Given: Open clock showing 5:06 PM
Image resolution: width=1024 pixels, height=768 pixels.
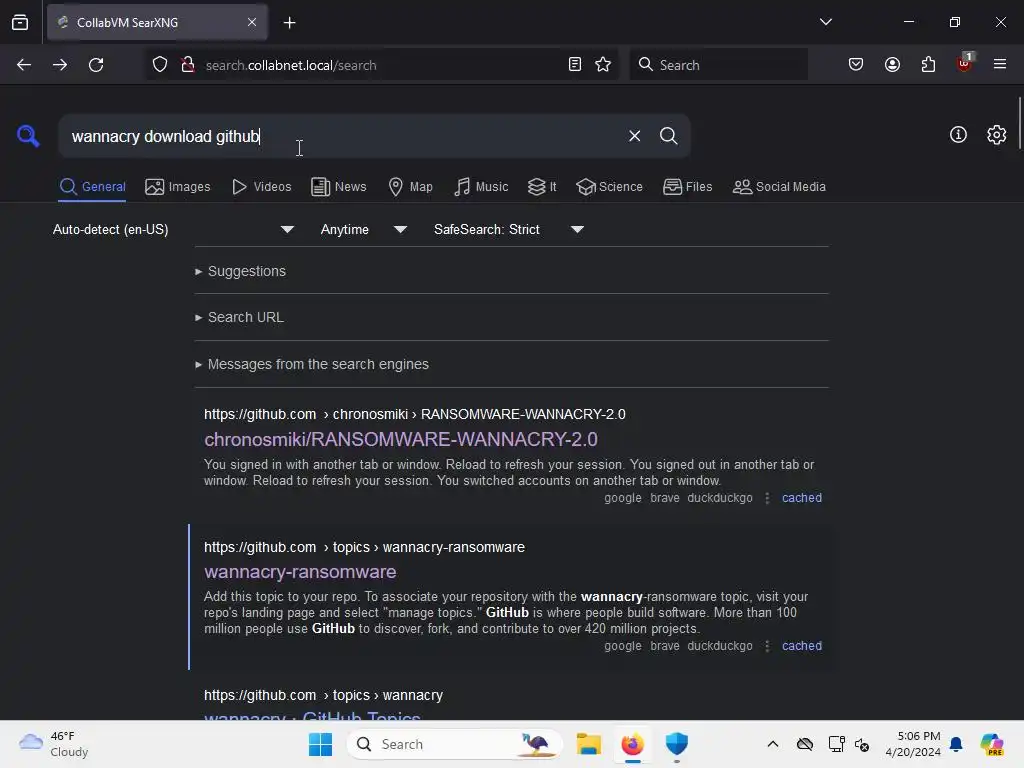Looking at the screenshot, I should click(912, 744).
